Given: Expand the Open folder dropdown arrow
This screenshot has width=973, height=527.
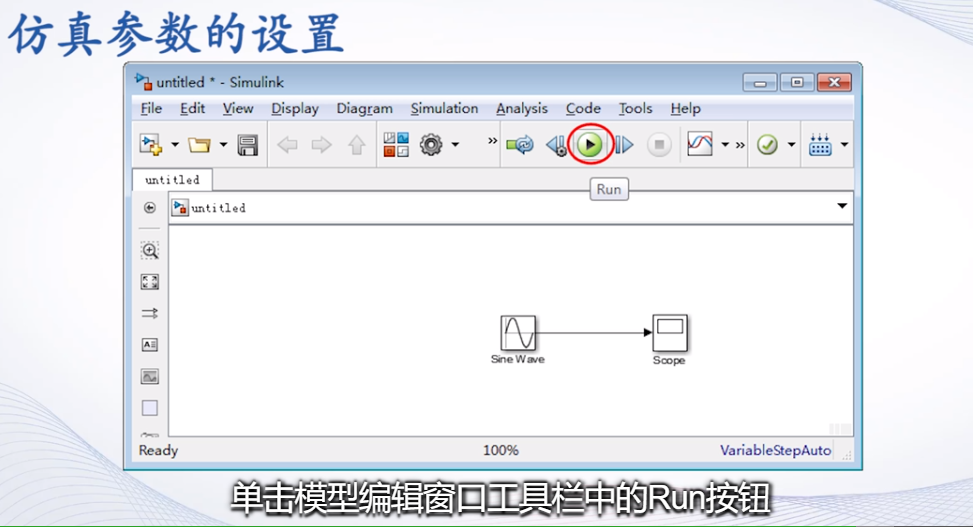Looking at the screenshot, I should coord(223,145).
